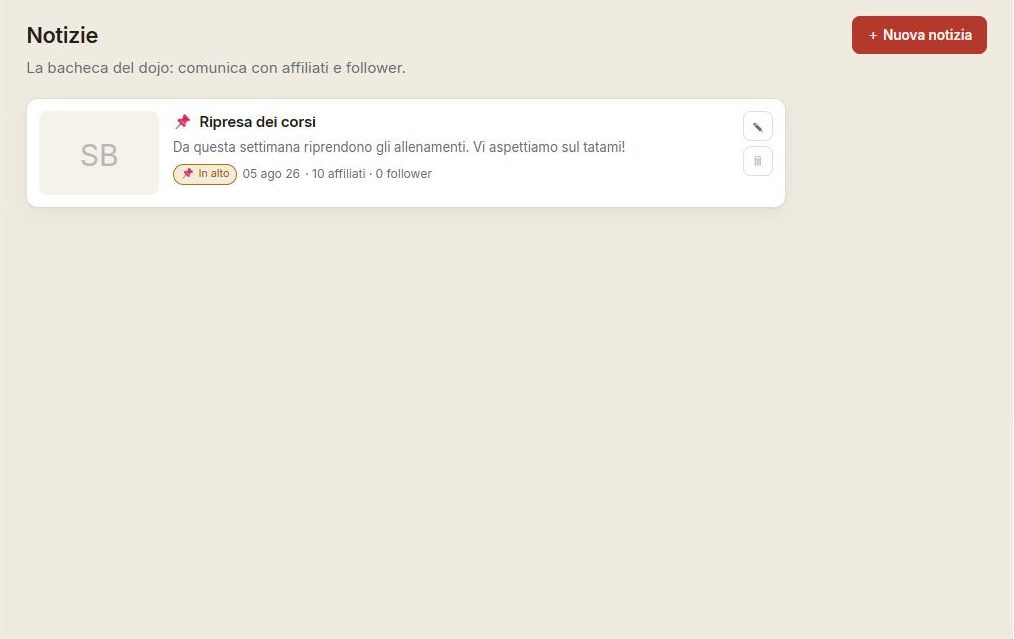Click the word affiliati in the subtitle
1014x639 pixels.
tap(305, 68)
